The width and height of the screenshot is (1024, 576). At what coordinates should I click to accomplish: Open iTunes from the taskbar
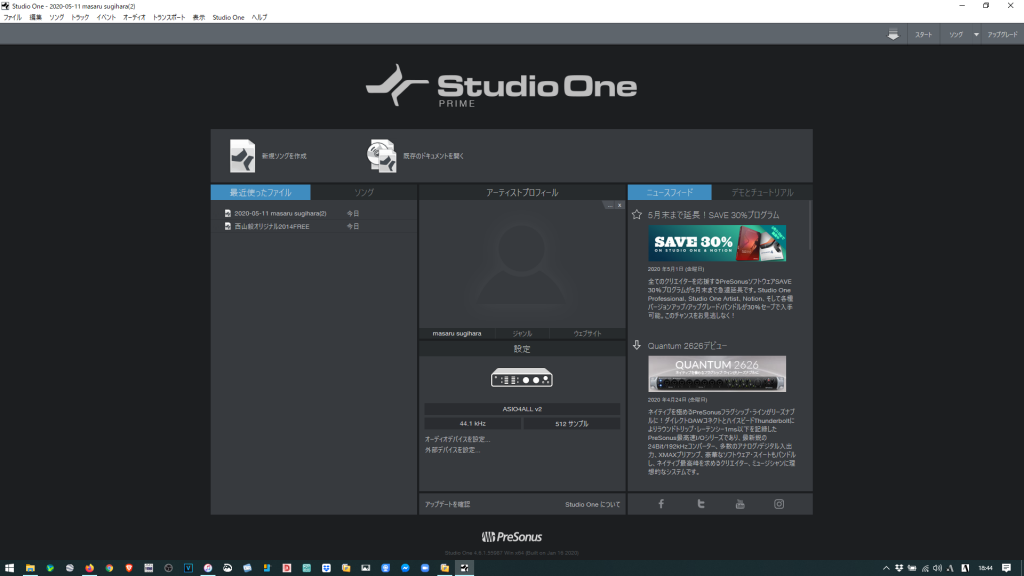coord(208,568)
